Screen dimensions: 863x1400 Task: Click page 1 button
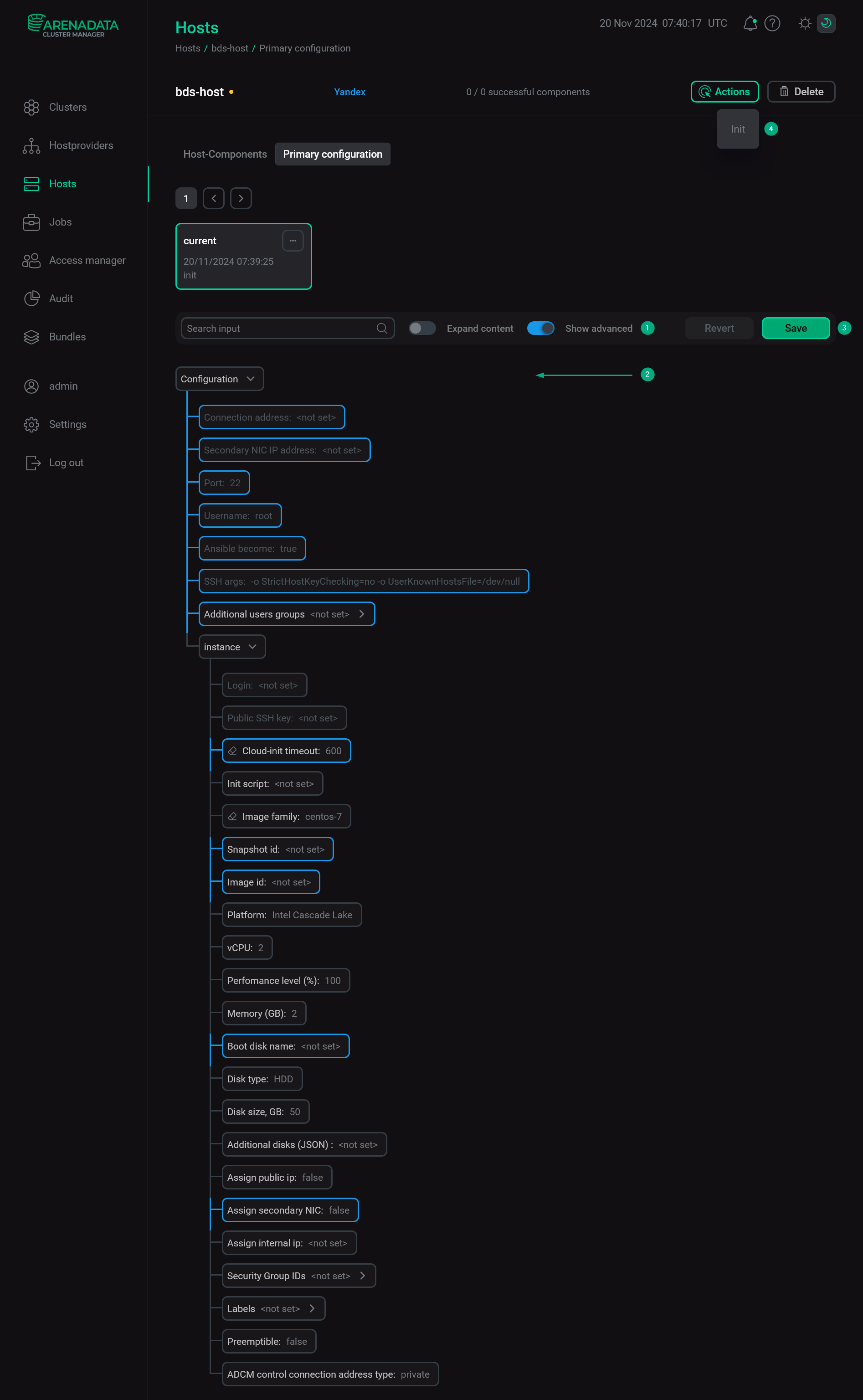pos(186,199)
